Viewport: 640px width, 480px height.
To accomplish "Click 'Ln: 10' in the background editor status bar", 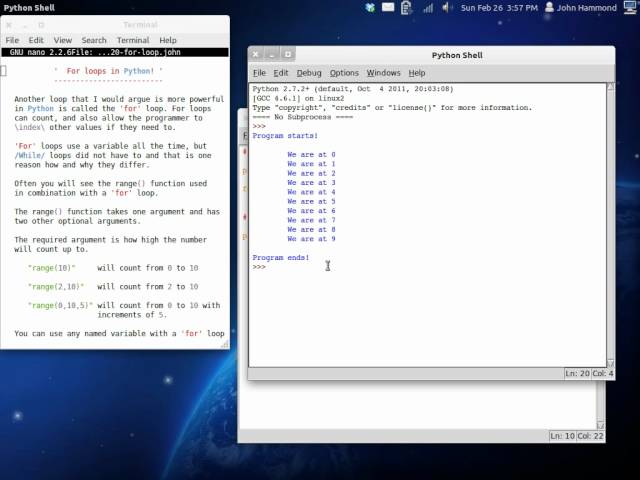I will point(562,436).
